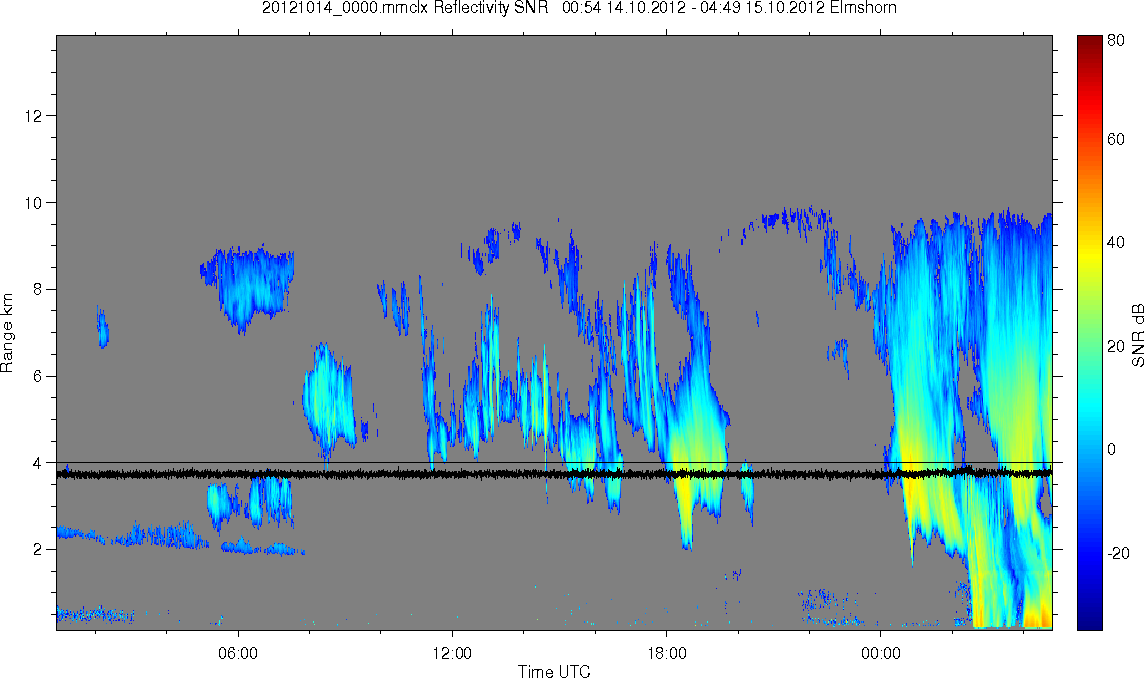The height and width of the screenshot is (678, 1144).
Task: Click the '10' range tick label
Action: point(34,202)
